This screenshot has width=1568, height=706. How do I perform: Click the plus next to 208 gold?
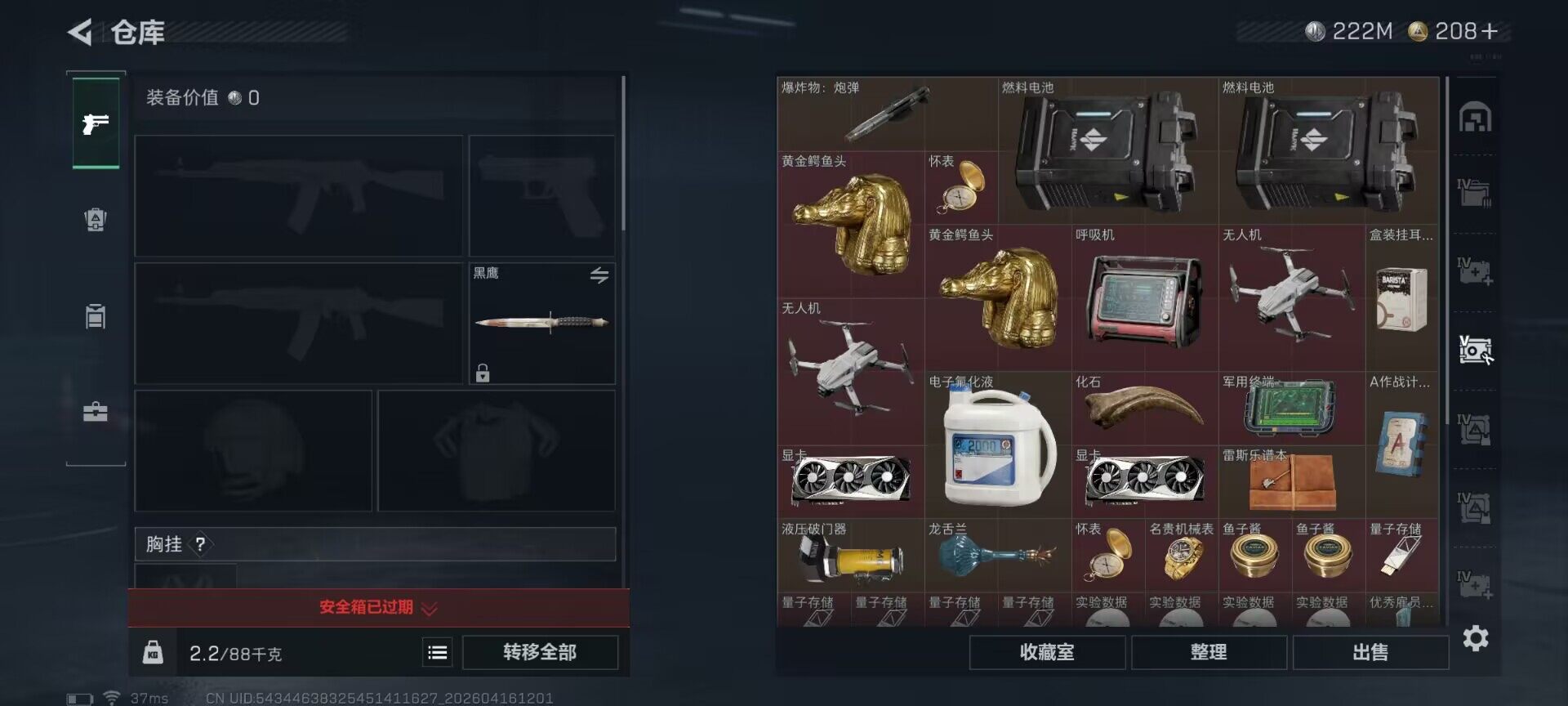(1490, 31)
